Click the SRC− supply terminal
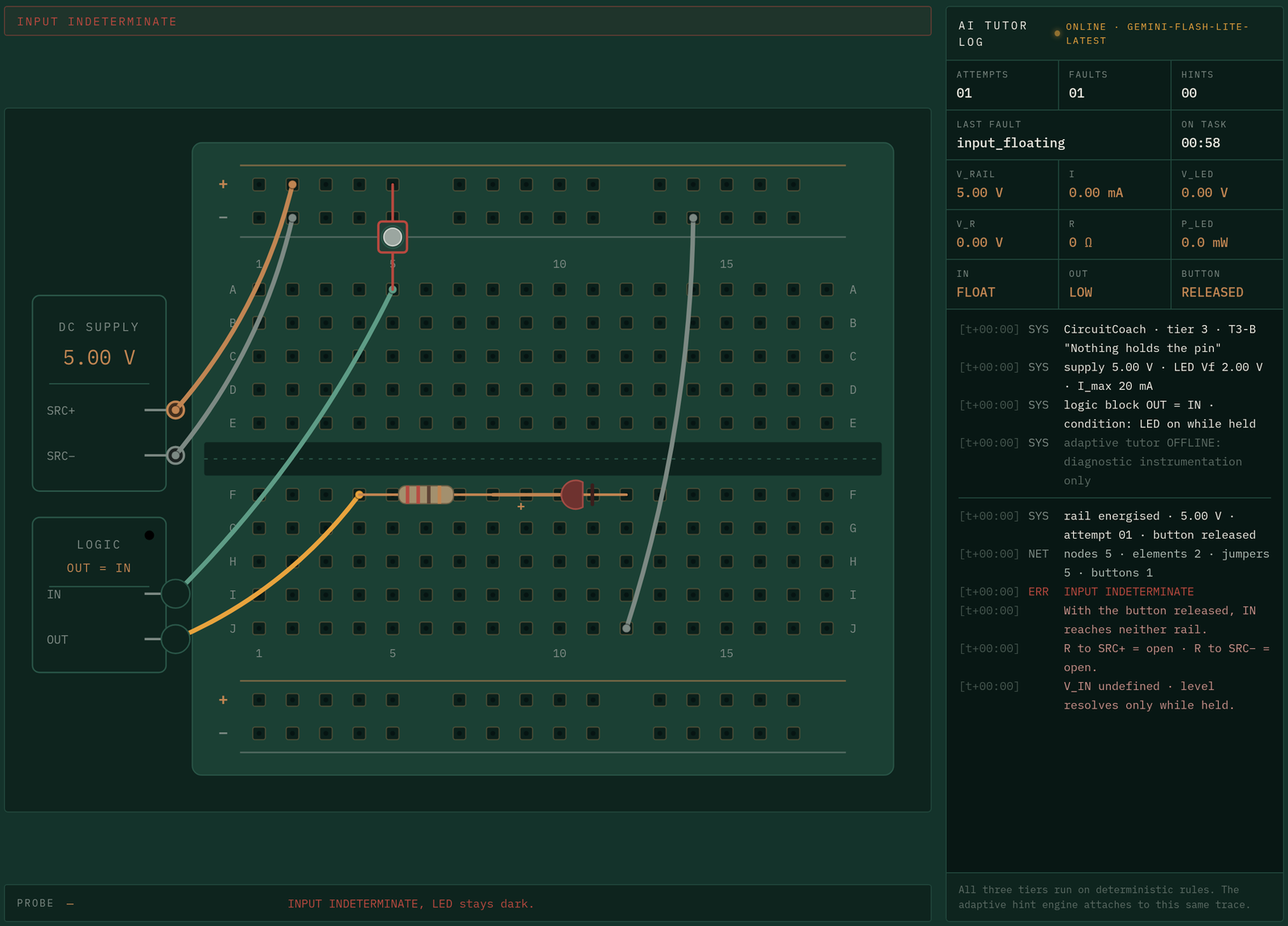Image resolution: width=1288 pixels, height=926 pixels. (x=175, y=456)
